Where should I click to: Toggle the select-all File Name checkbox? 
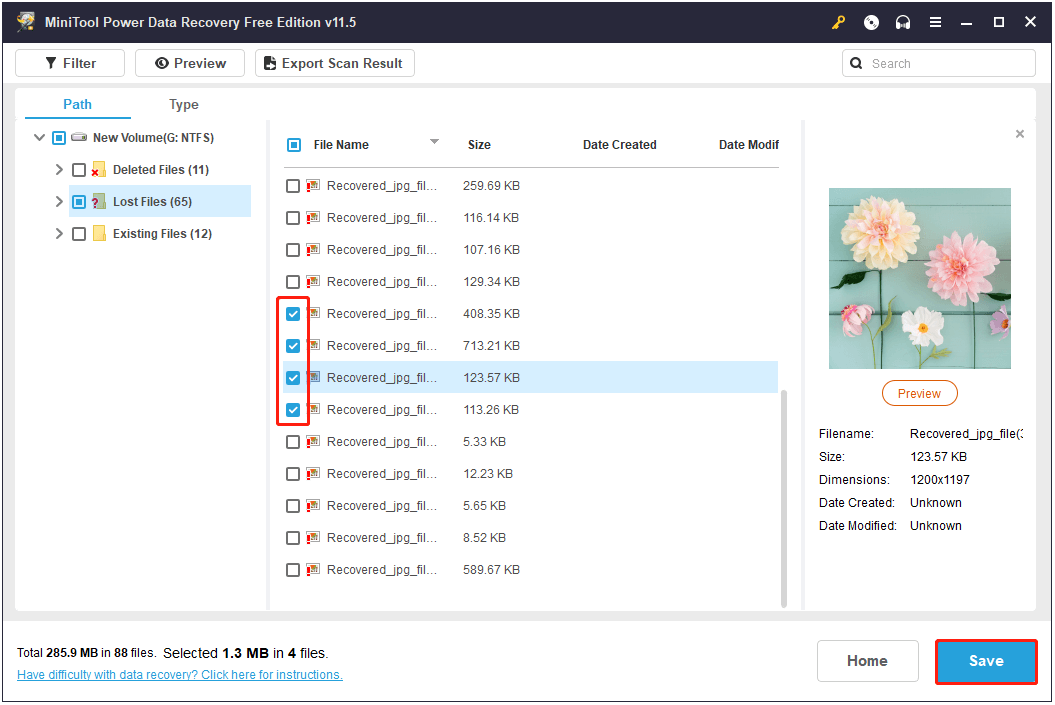(294, 145)
